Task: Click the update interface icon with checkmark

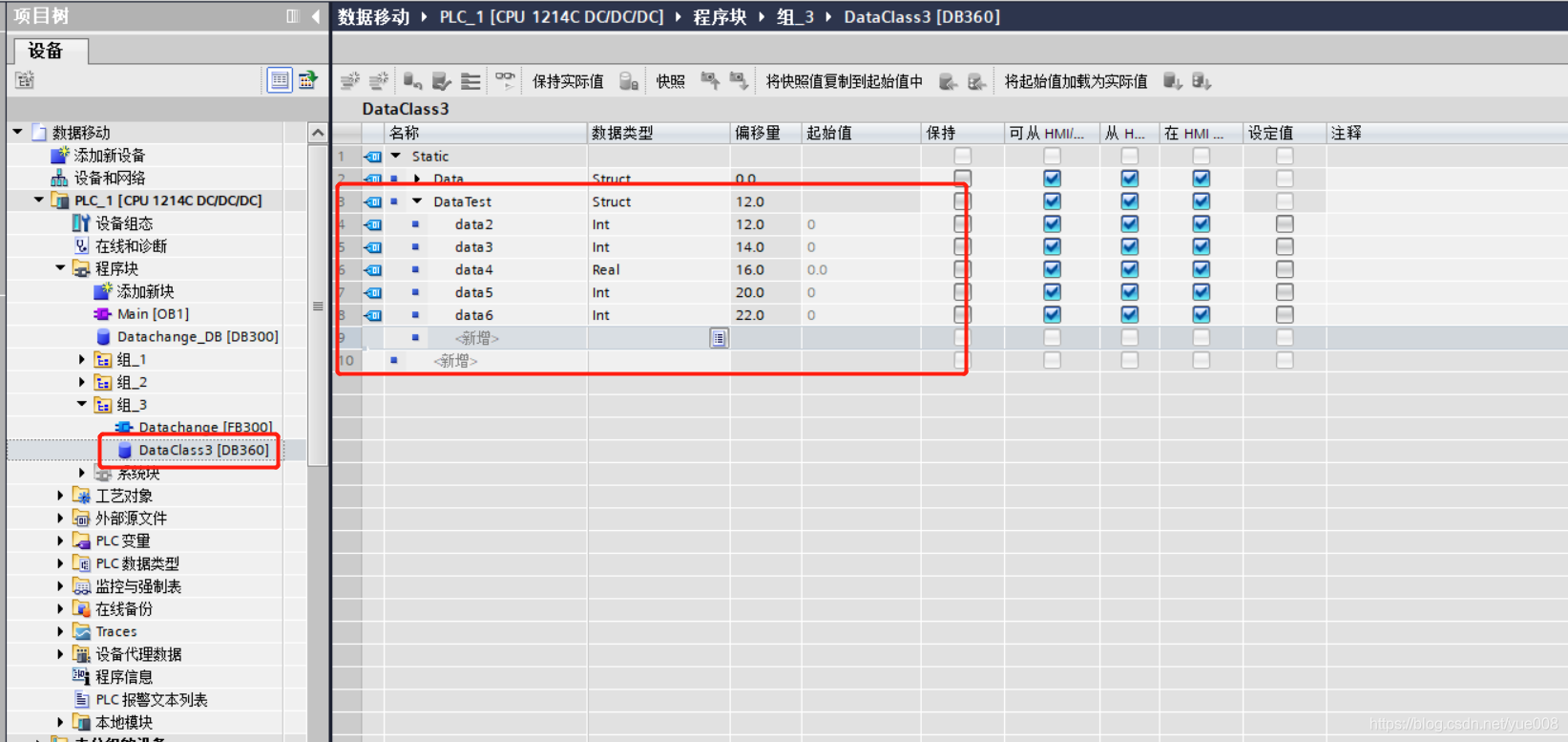Action: coord(441,81)
